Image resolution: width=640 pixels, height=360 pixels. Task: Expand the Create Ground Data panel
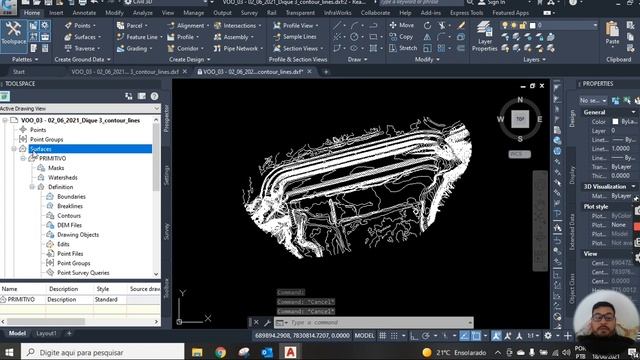pos(82,60)
